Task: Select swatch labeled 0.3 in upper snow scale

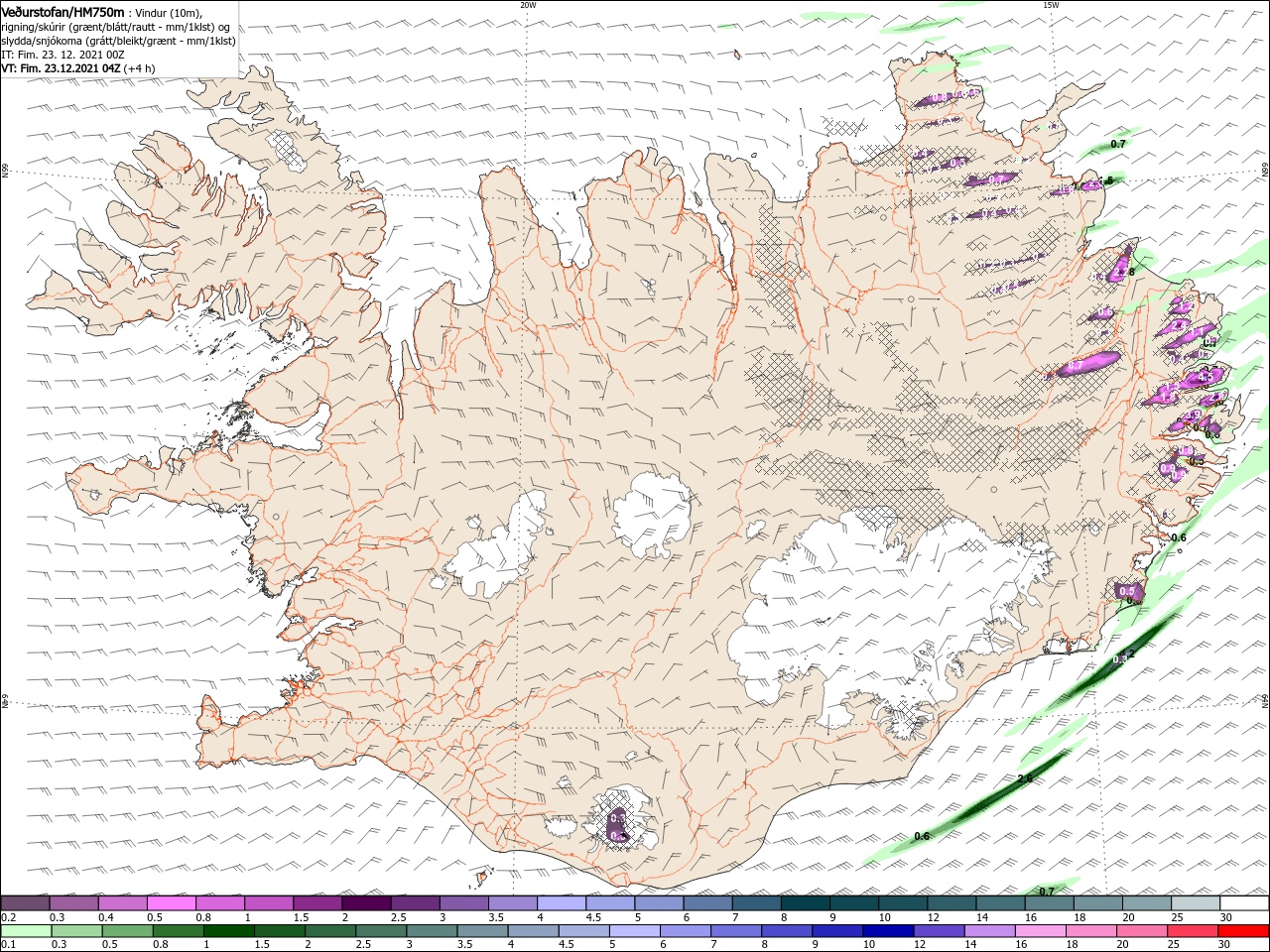Action: (x=74, y=903)
